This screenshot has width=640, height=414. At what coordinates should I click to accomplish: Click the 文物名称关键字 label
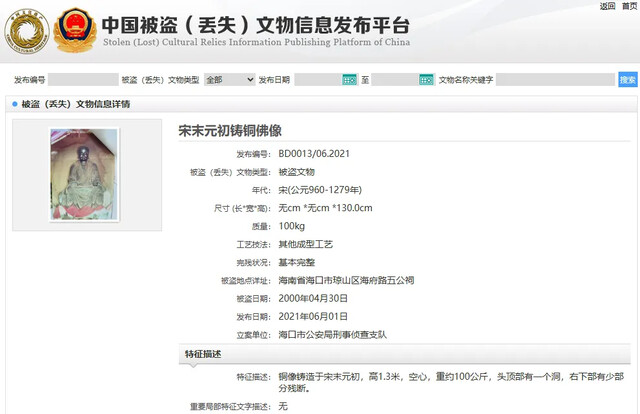click(x=466, y=80)
